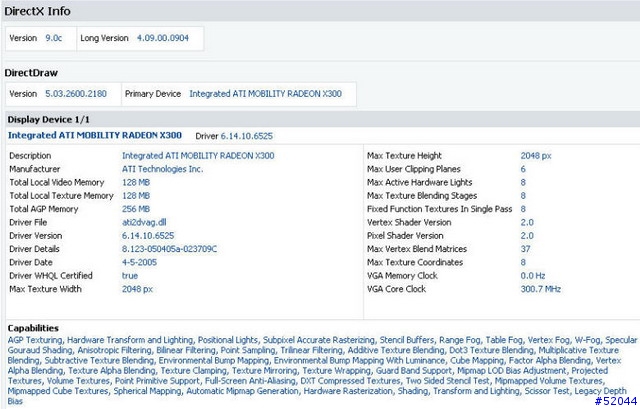Select the Display Device 1/1 header
Viewport: 640px width, 409px height.
[48, 120]
